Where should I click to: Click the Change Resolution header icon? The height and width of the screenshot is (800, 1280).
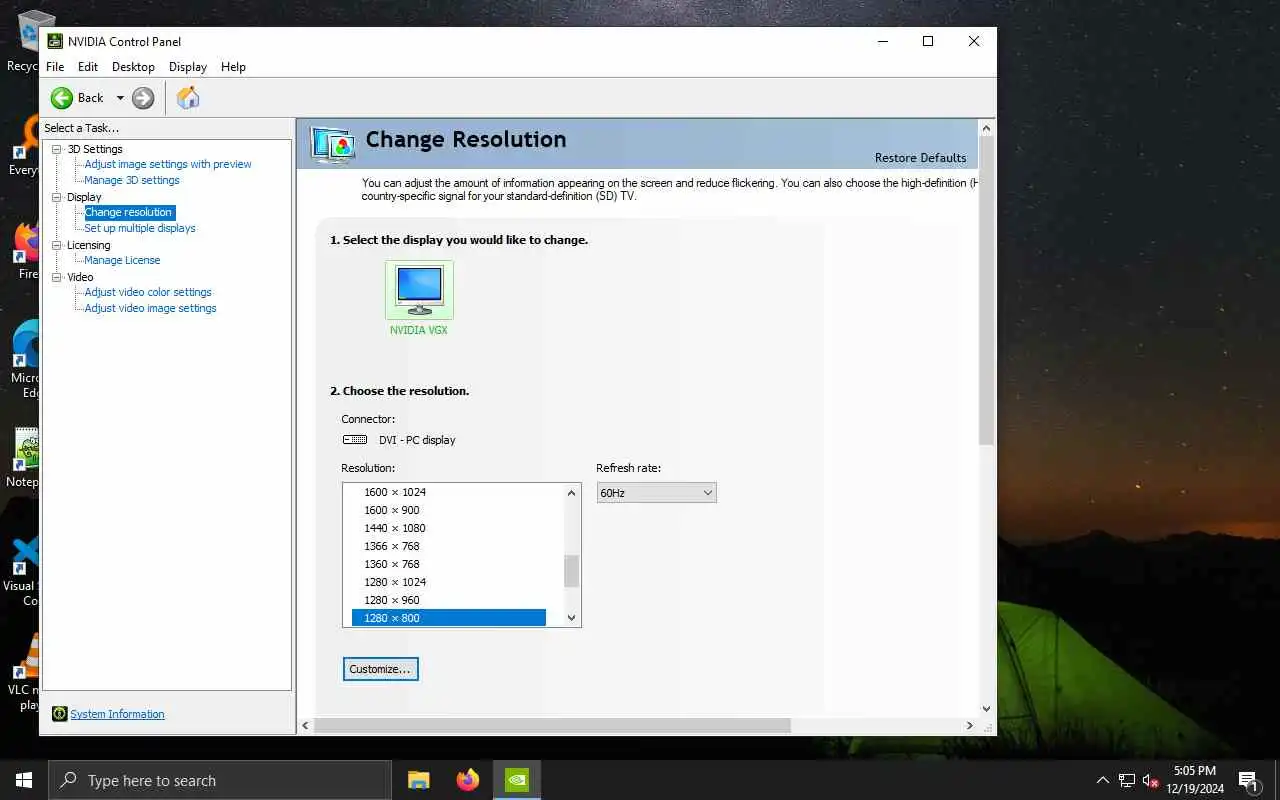333,145
